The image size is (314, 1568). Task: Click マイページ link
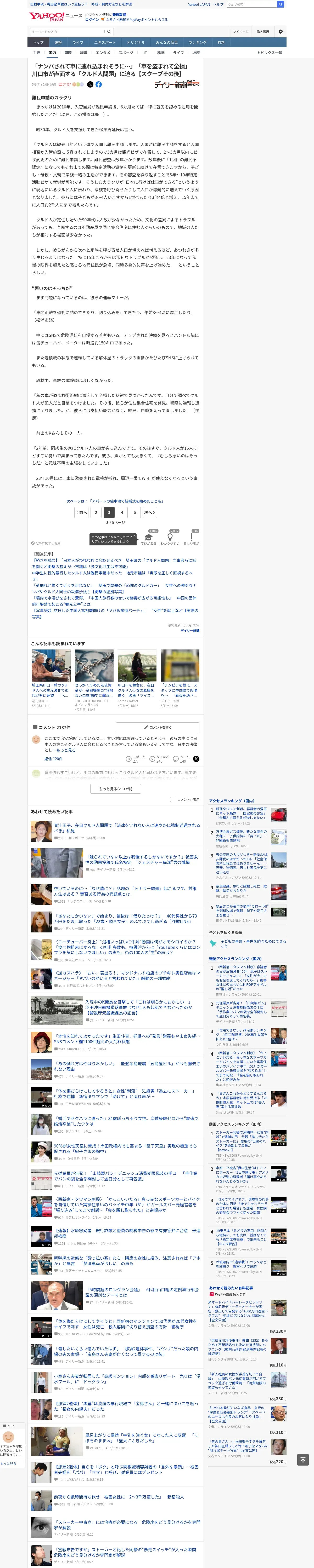coord(240,32)
